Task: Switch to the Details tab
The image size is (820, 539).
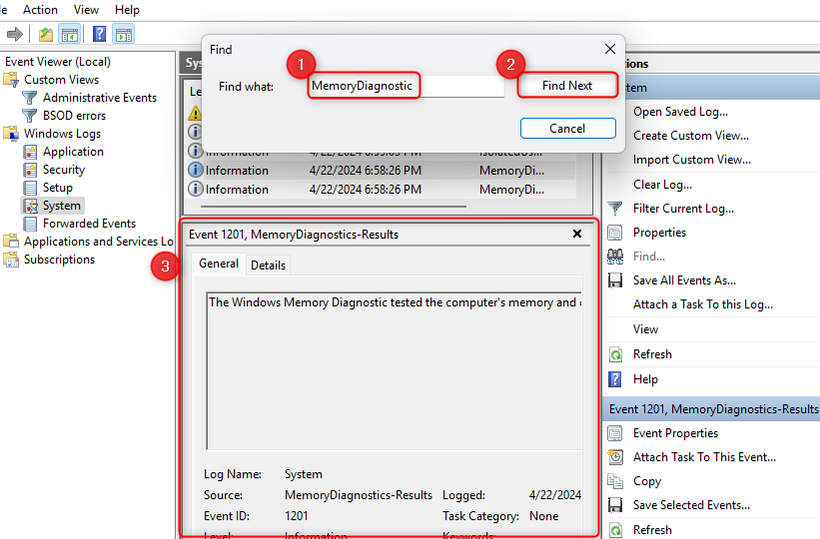Action: 268,265
